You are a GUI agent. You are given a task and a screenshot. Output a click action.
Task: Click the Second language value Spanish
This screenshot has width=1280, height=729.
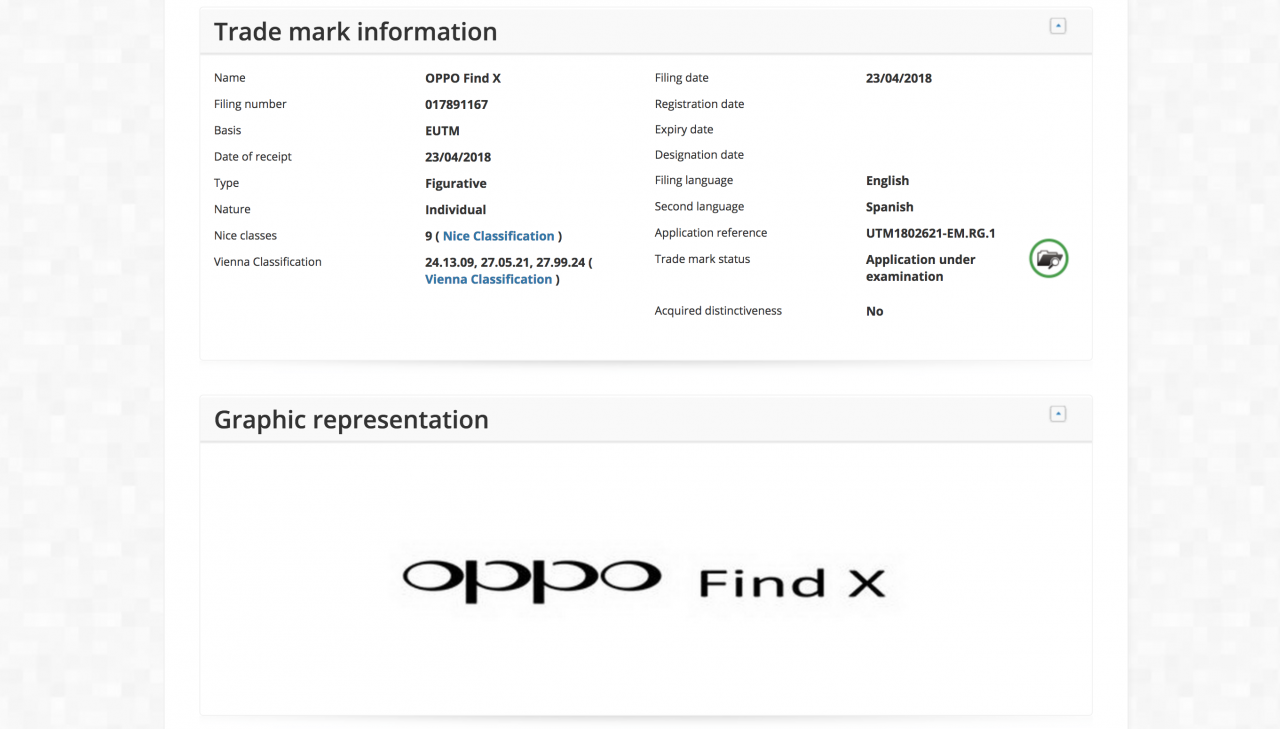tap(890, 207)
